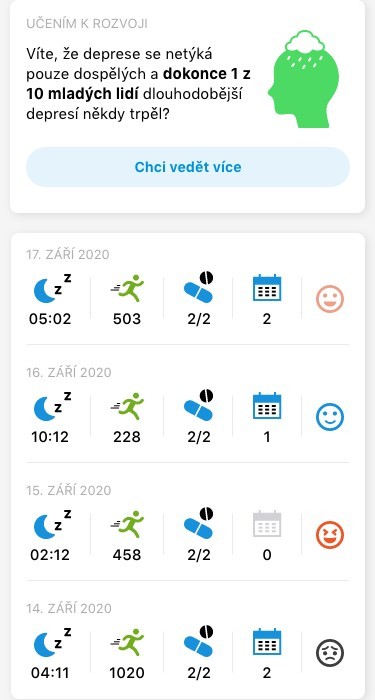Open the calendar icon for 16. září
Viewport: 375px width, 700px height.
pyautogui.click(x=267, y=406)
